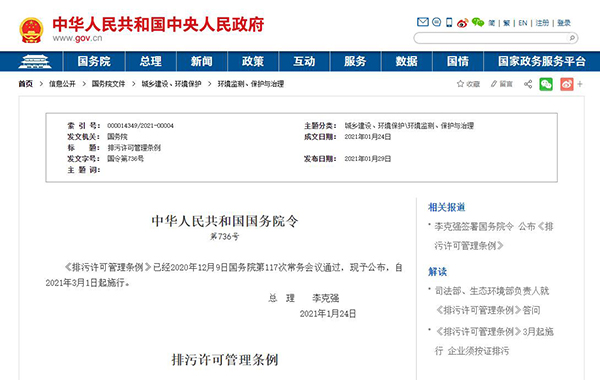Screen dimensions: 600x380
Task: Click the 国务院文件 breadcrumb link
Action: pos(108,84)
